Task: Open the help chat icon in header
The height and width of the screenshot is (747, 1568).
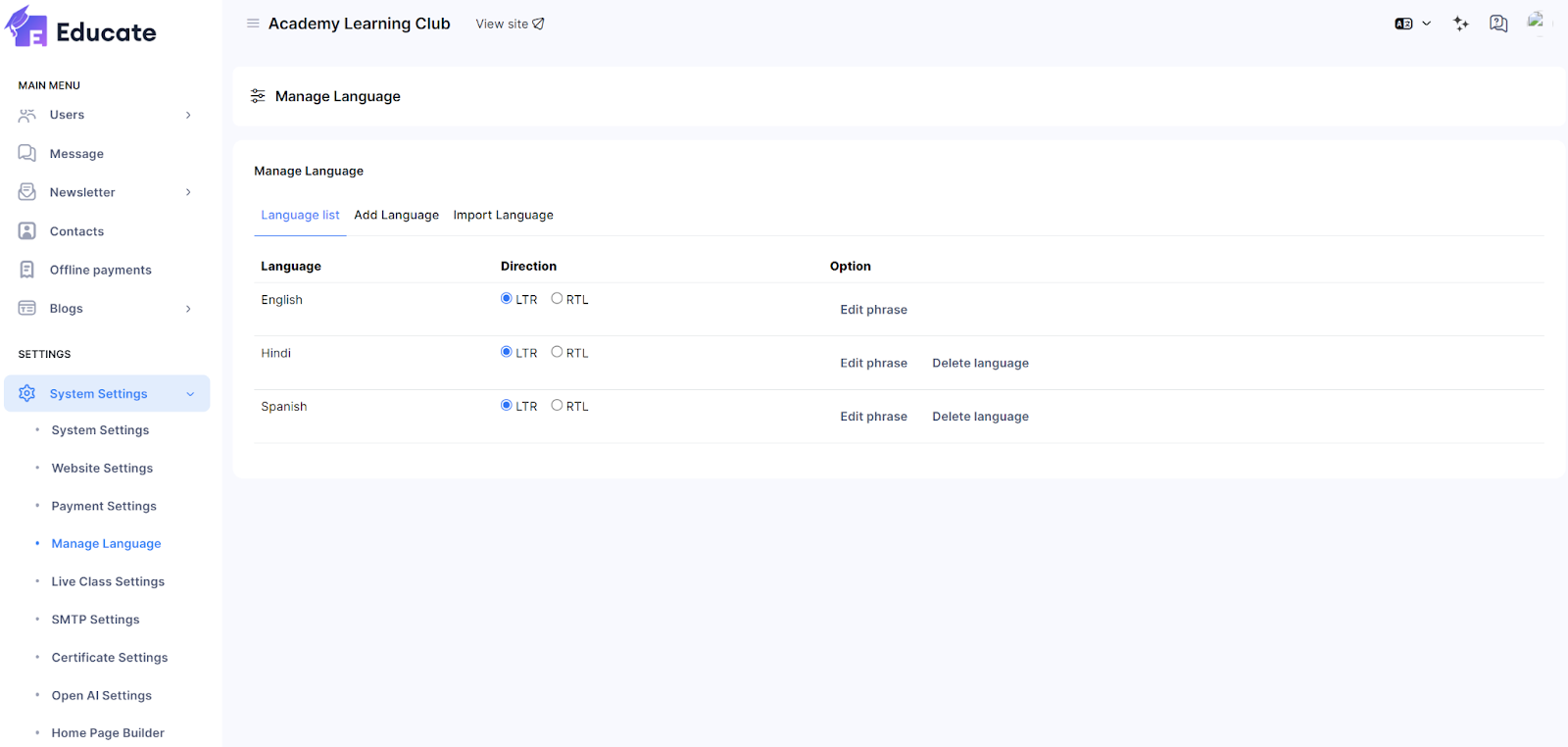Action: [x=1498, y=24]
